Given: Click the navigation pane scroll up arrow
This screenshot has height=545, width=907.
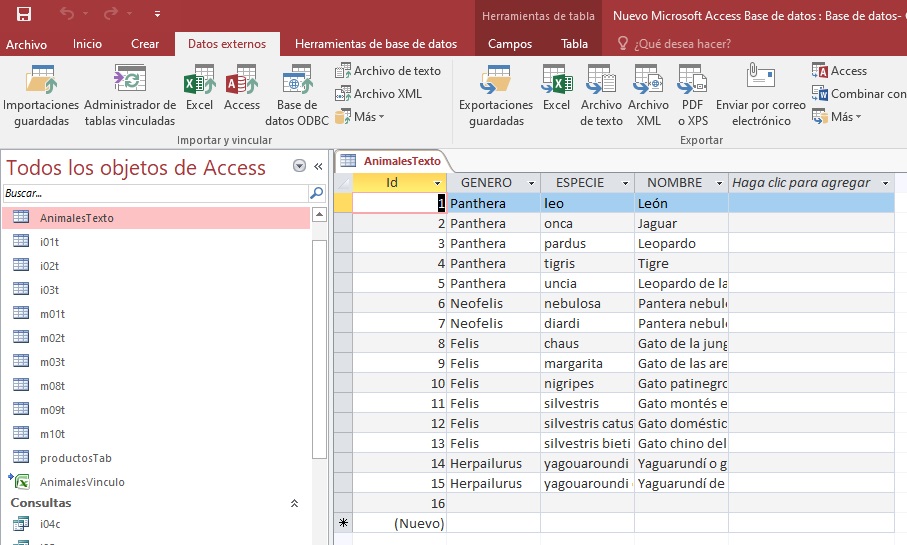Looking at the screenshot, I should pyautogui.click(x=319, y=215).
